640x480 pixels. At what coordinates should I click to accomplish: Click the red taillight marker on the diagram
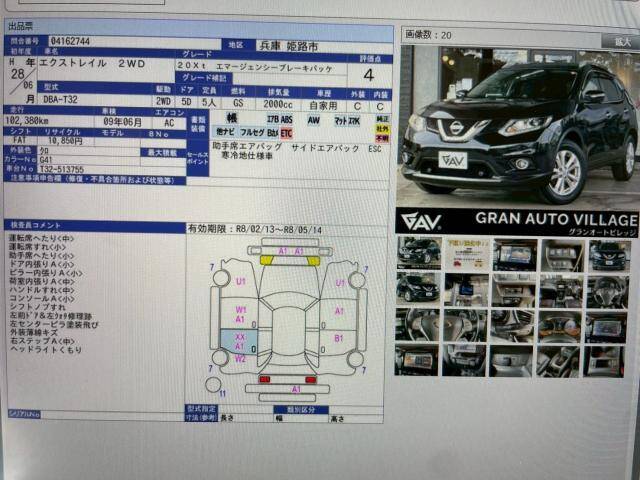pos(265,380)
